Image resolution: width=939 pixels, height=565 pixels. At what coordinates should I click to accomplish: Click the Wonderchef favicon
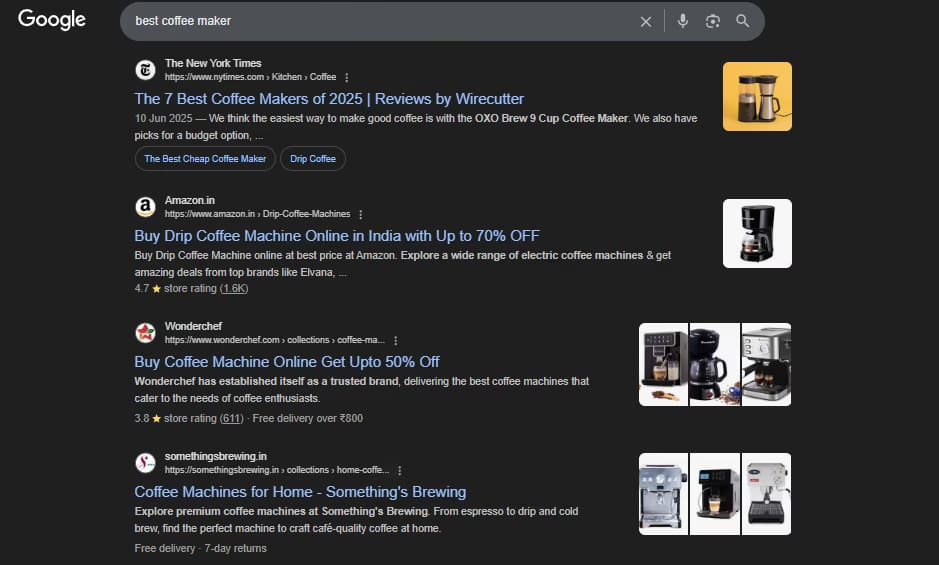145,333
